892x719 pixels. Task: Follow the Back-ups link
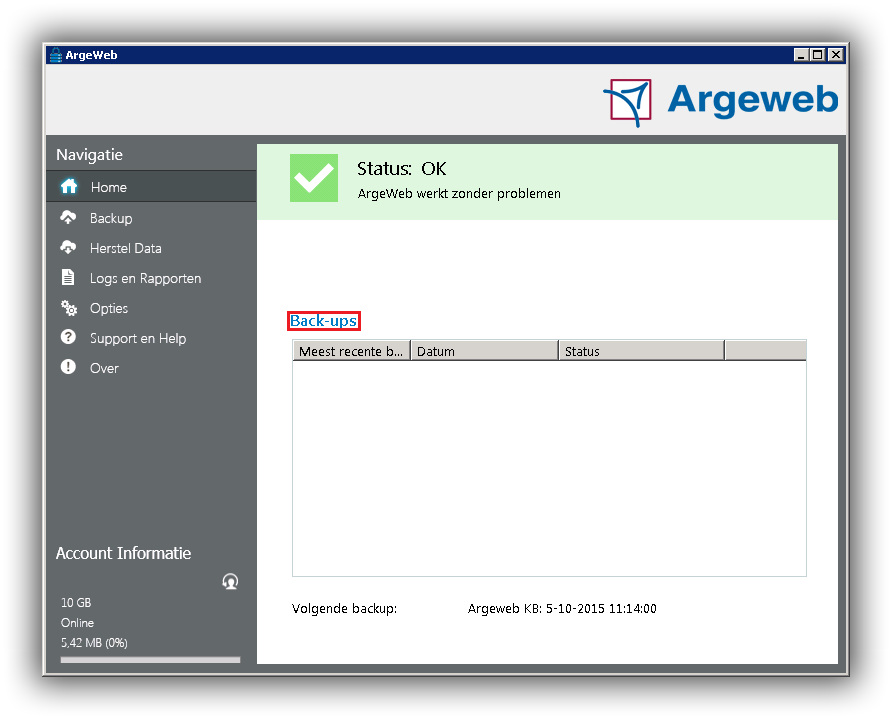pos(324,321)
